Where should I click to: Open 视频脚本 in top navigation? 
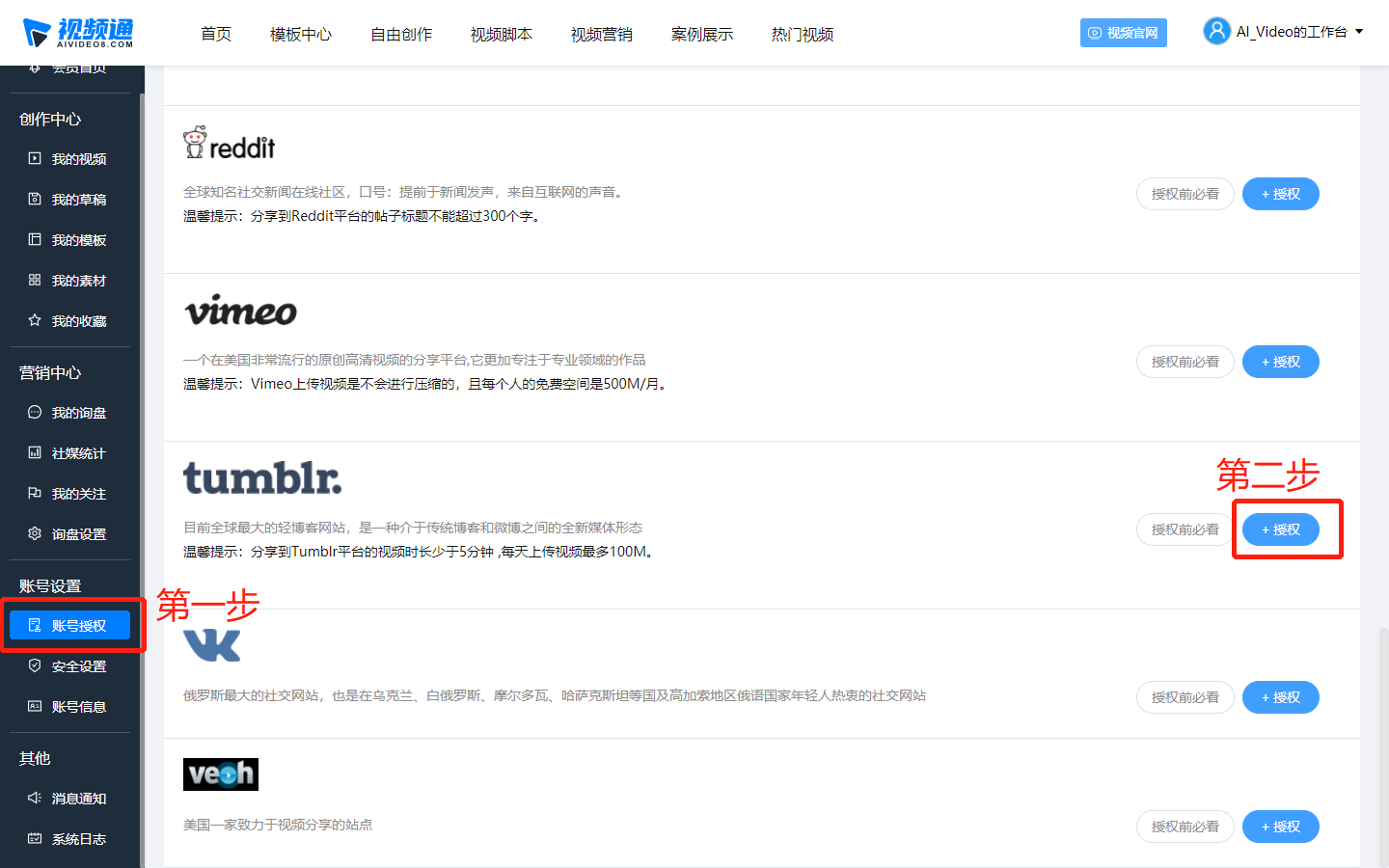pyautogui.click(x=502, y=35)
